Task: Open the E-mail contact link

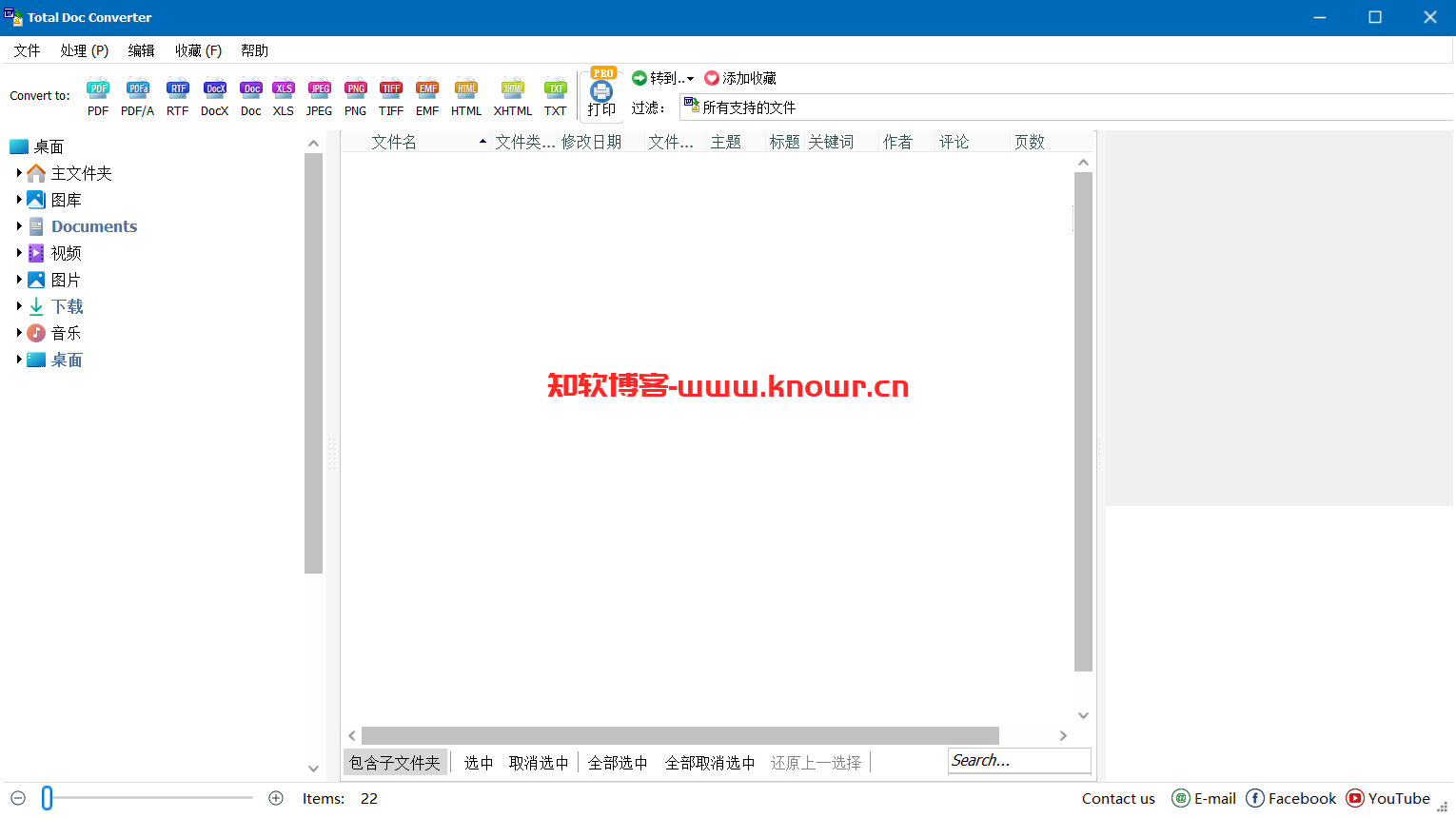Action: (1204, 798)
